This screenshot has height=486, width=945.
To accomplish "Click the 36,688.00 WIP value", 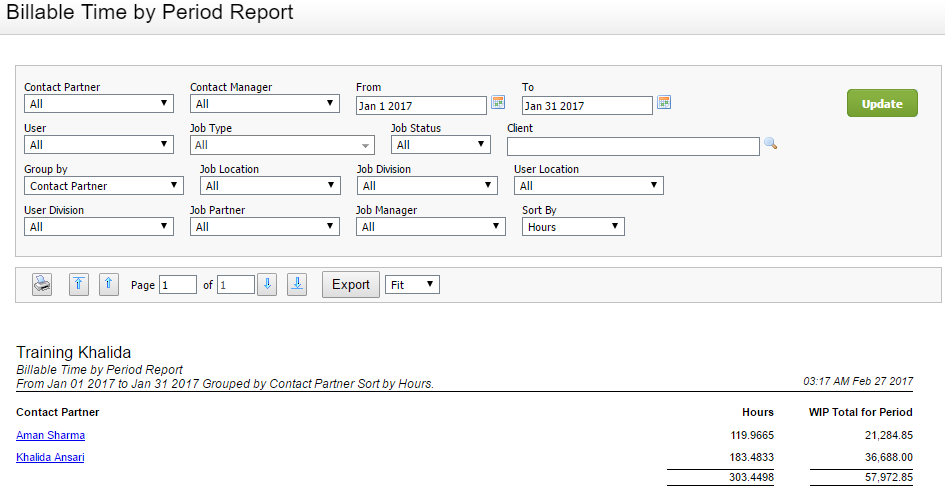I will coord(888,458).
